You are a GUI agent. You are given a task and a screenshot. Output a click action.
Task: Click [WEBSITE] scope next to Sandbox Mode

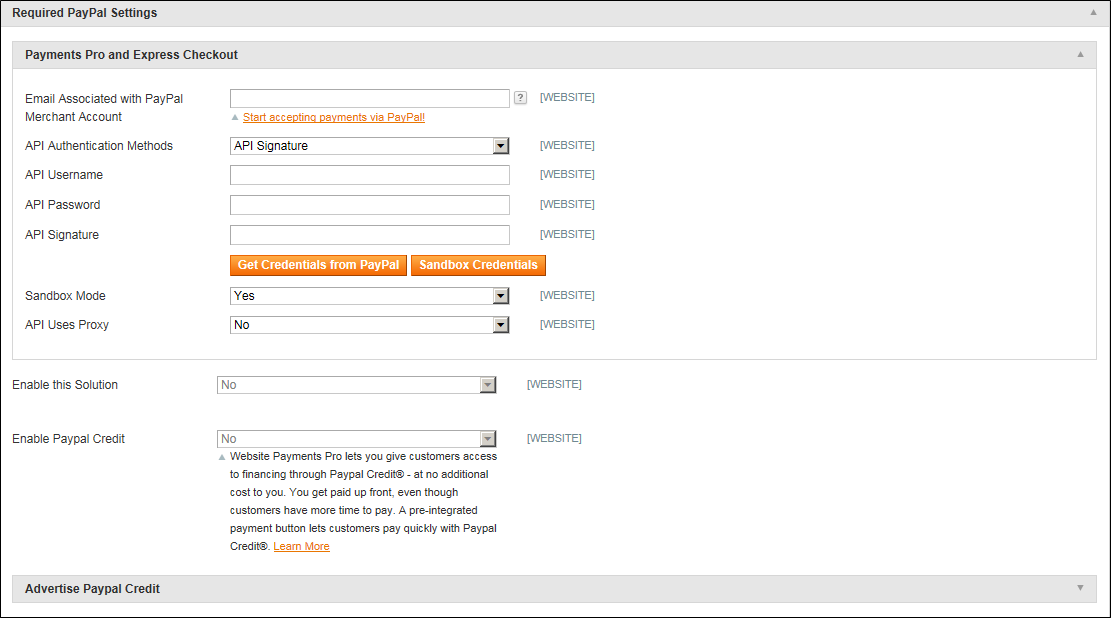pyautogui.click(x=567, y=295)
